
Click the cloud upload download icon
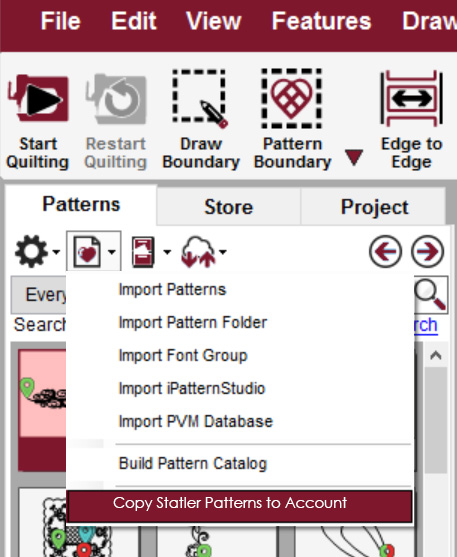pyautogui.click(x=198, y=252)
